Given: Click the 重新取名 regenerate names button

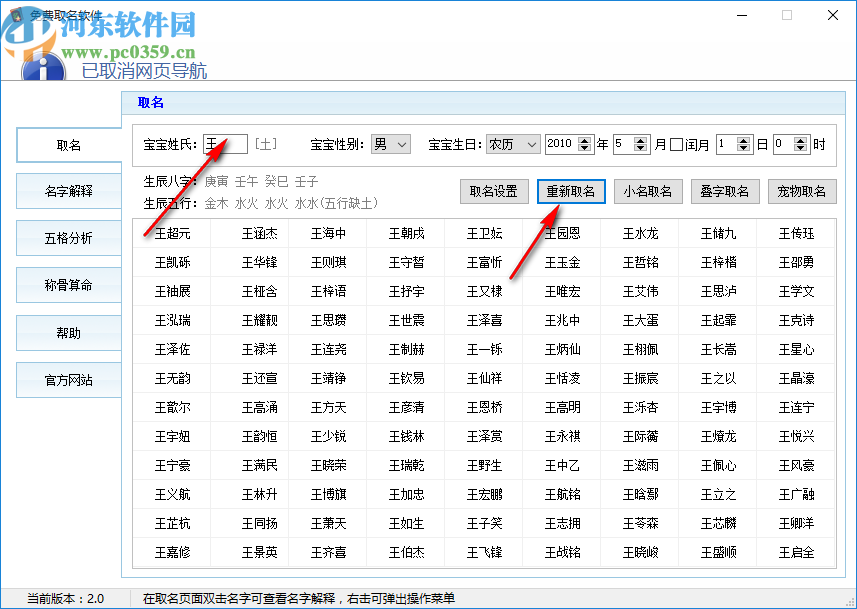Looking at the screenshot, I should pos(571,191).
